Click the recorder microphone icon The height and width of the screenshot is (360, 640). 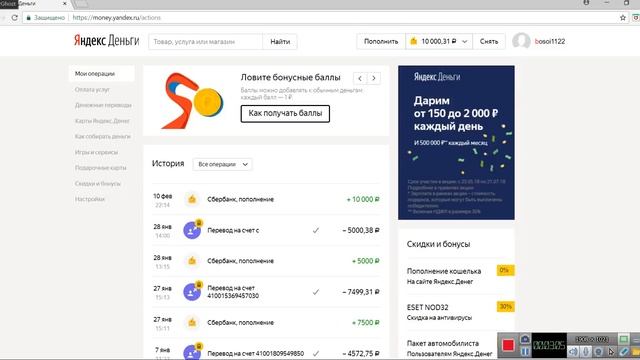(x=586, y=351)
